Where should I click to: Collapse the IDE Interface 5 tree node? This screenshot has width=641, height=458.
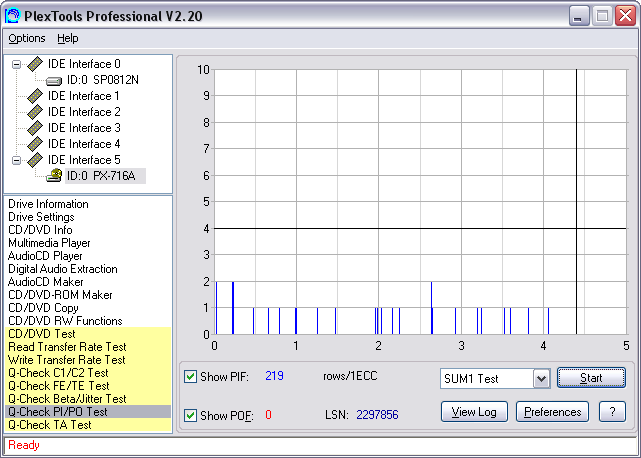pyautogui.click(x=16, y=160)
